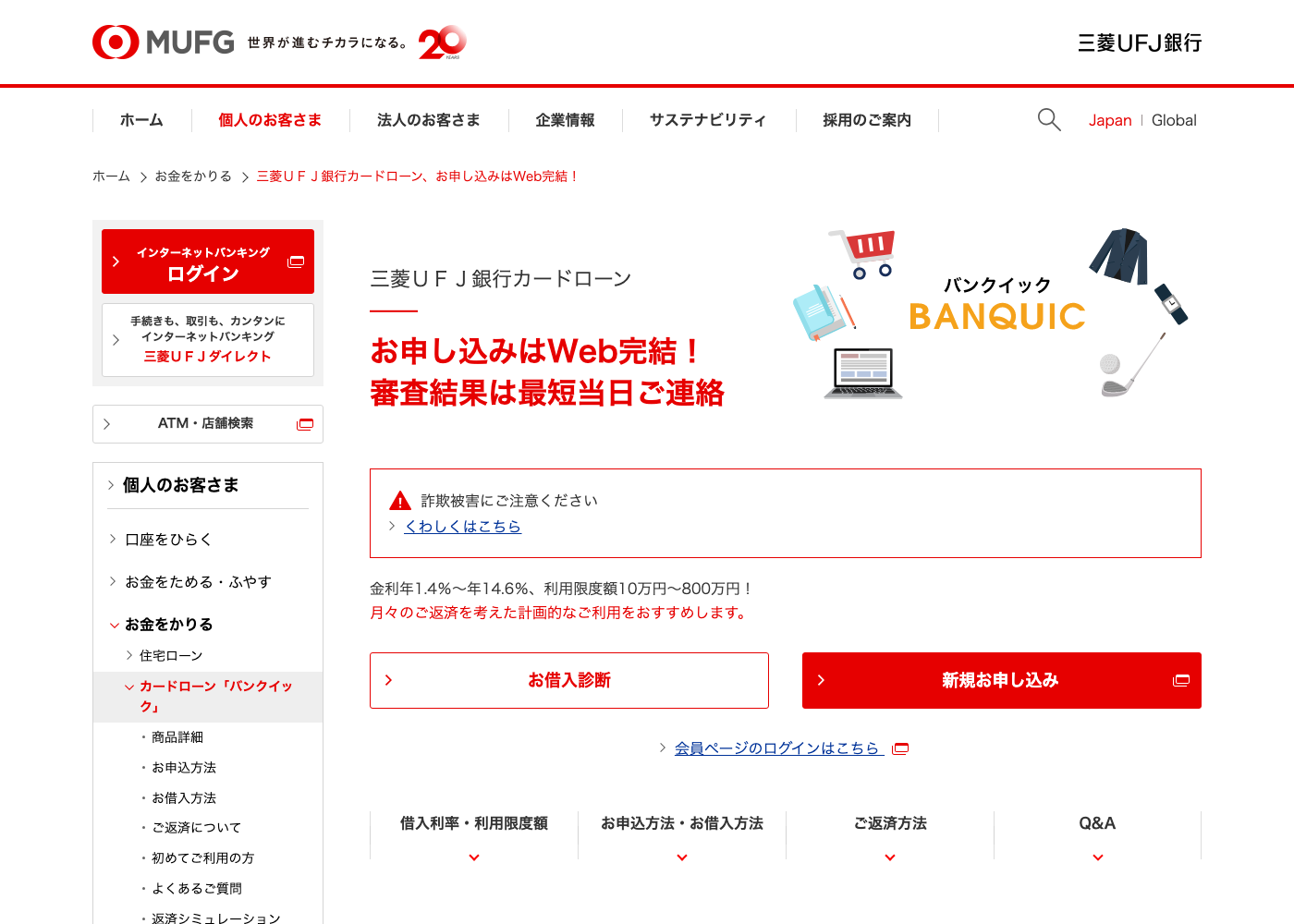Screen dimensions: 1294x924
Task: Click the 金利年1.4%〜年14.6% text line
Action: tap(562, 589)
